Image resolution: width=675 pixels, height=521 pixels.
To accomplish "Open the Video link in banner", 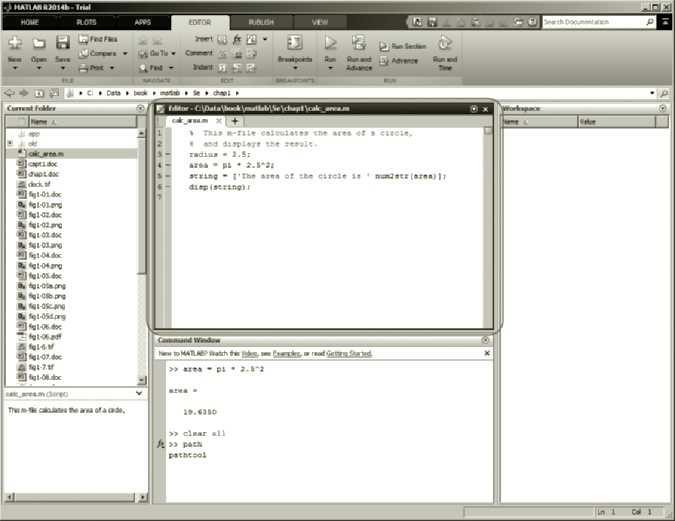I will click(249, 354).
